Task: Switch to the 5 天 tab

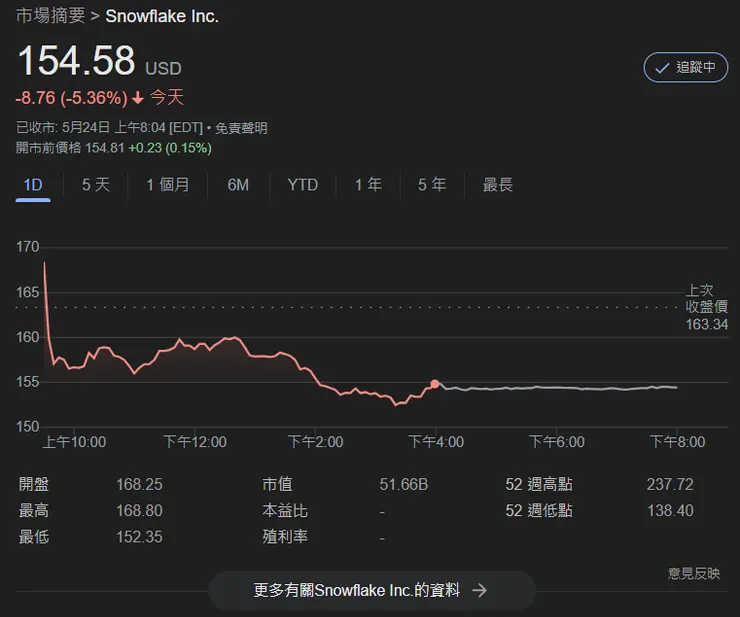Action: pos(96,185)
